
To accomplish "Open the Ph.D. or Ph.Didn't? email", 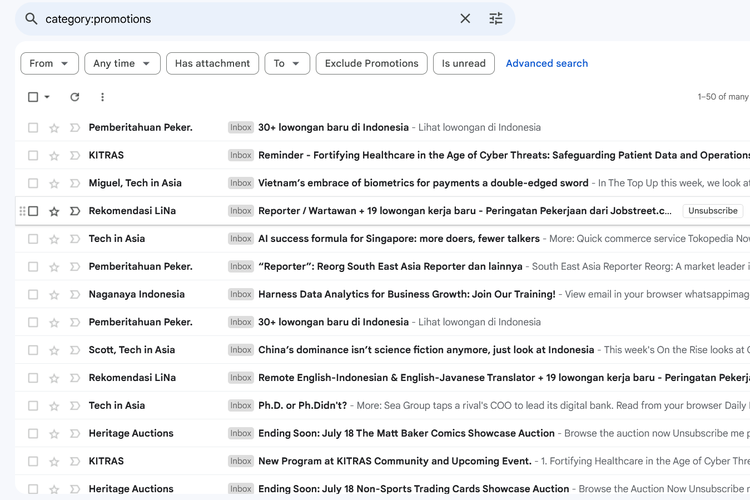I will pyautogui.click(x=302, y=406).
